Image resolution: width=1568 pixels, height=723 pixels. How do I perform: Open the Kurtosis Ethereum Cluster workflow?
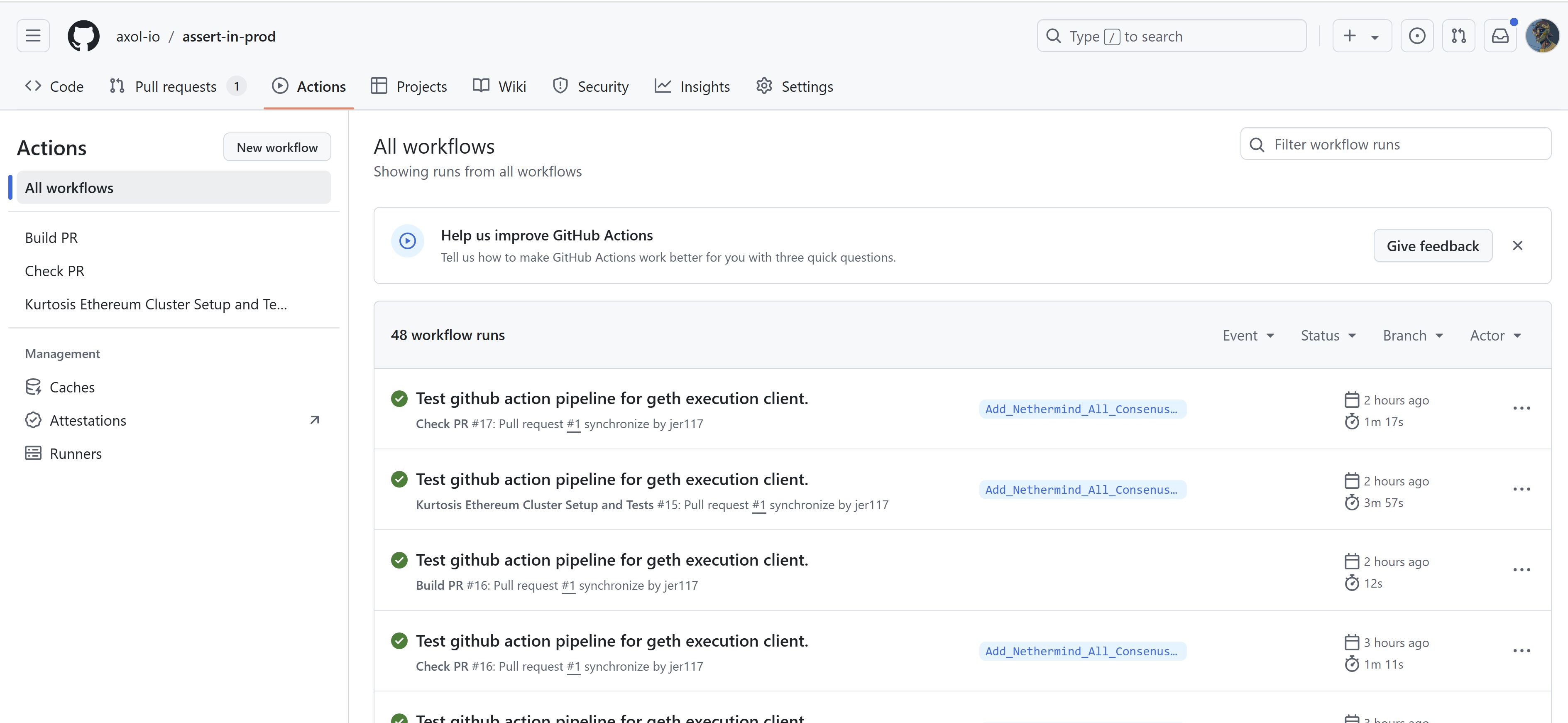point(155,304)
